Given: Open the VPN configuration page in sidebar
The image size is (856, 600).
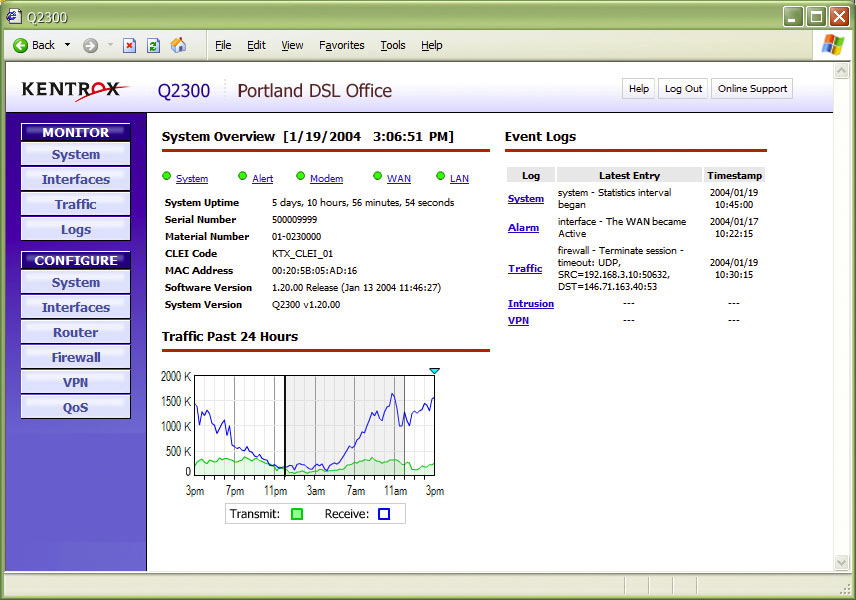Looking at the screenshot, I should 75,383.
